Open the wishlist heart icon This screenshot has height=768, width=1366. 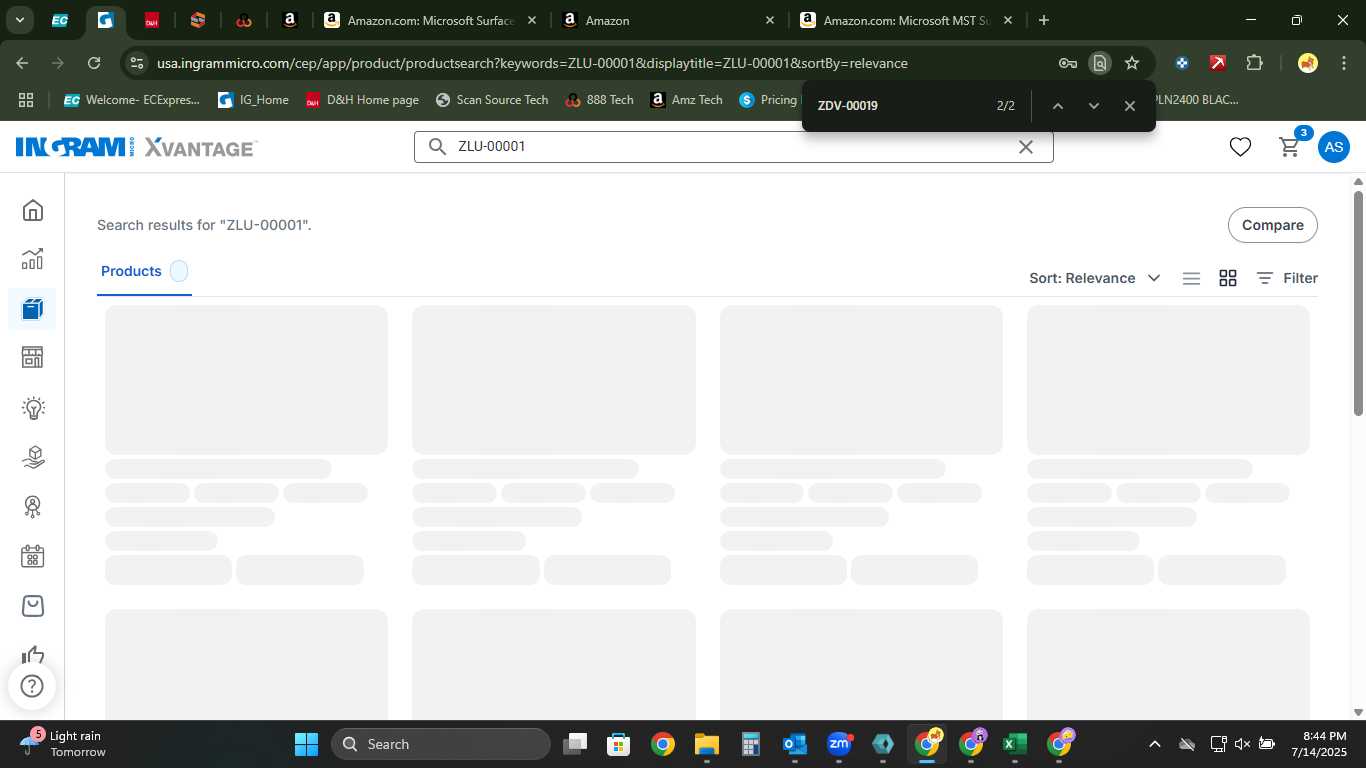click(x=1240, y=147)
